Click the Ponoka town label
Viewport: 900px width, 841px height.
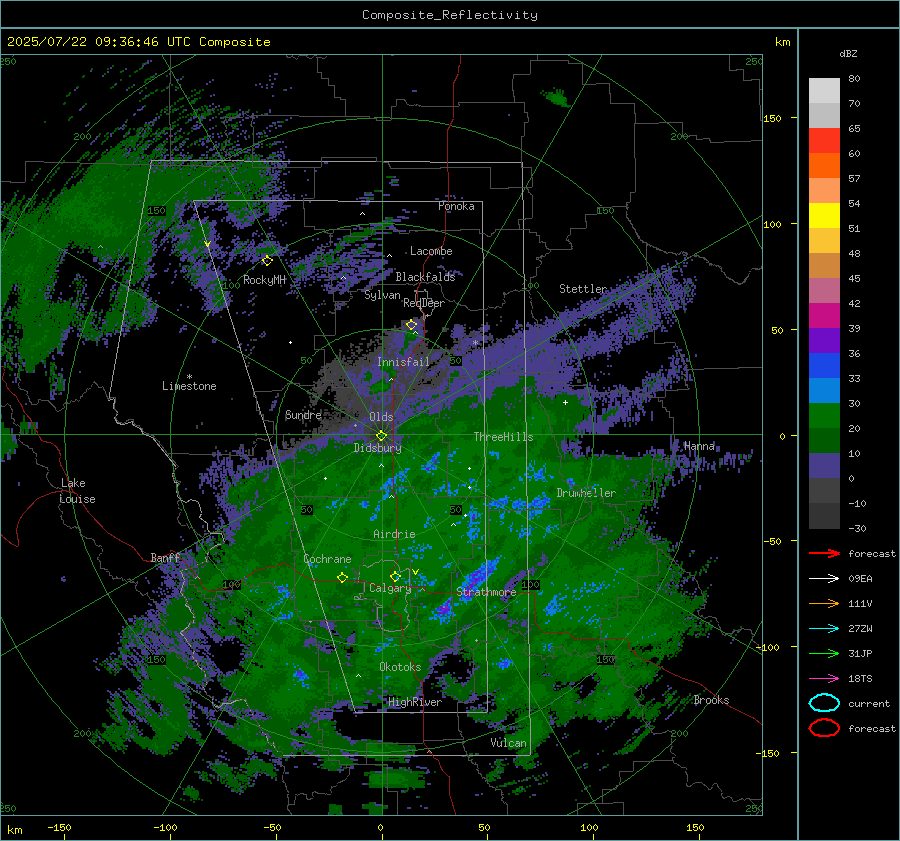tap(456, 206)
